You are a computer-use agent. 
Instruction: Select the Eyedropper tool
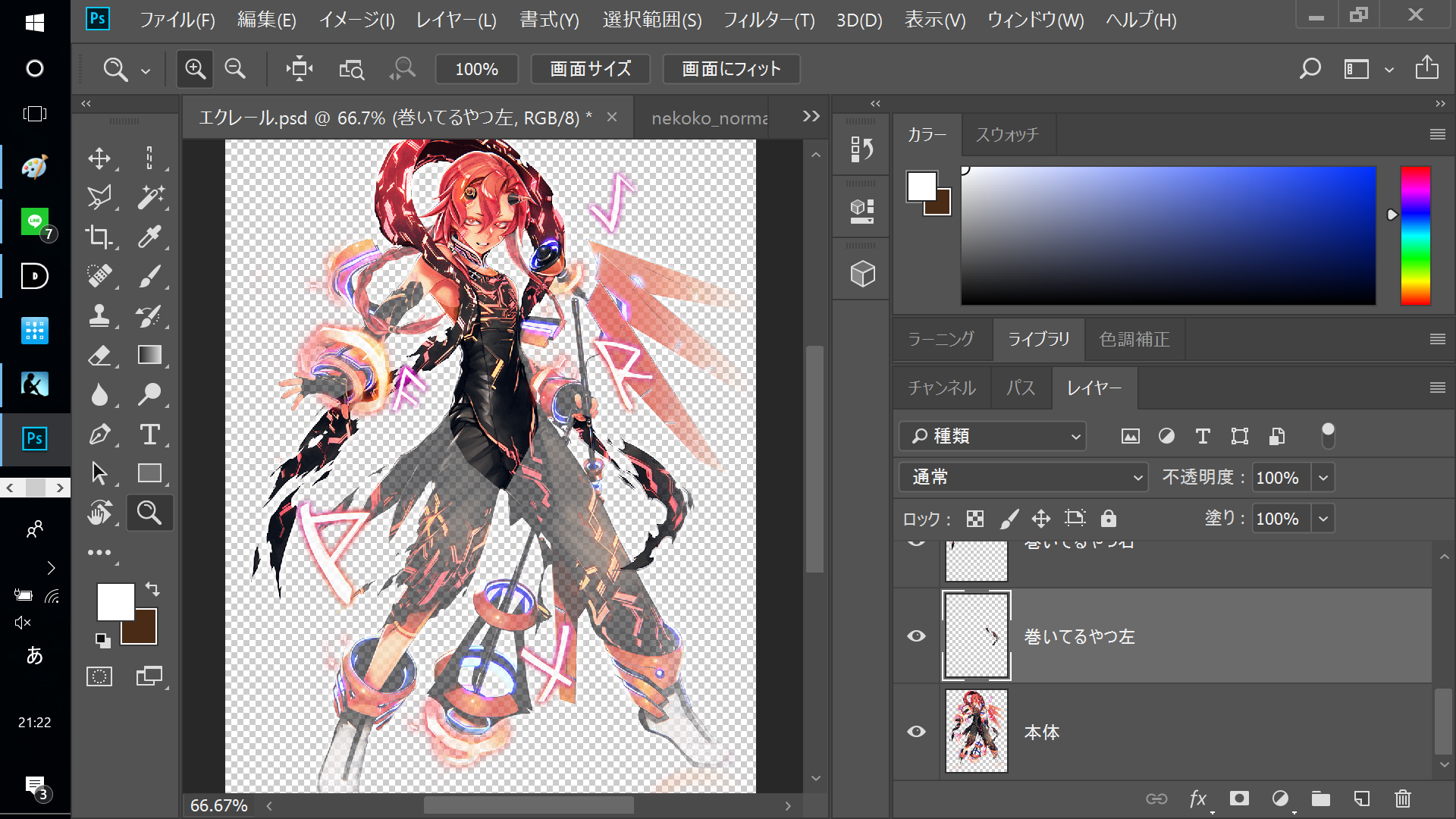[149, 237]
